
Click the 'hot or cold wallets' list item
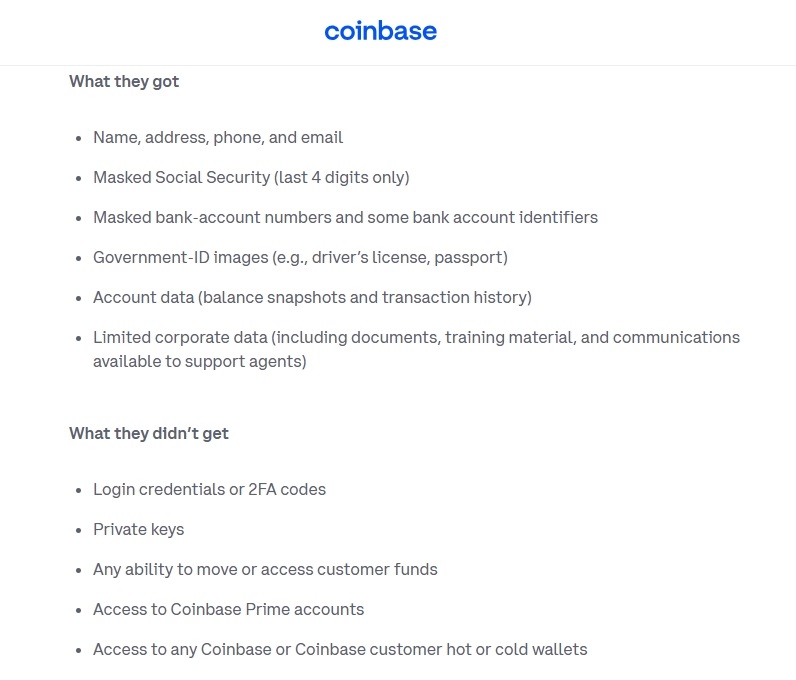pyautogui.click(x=340, y=650)
